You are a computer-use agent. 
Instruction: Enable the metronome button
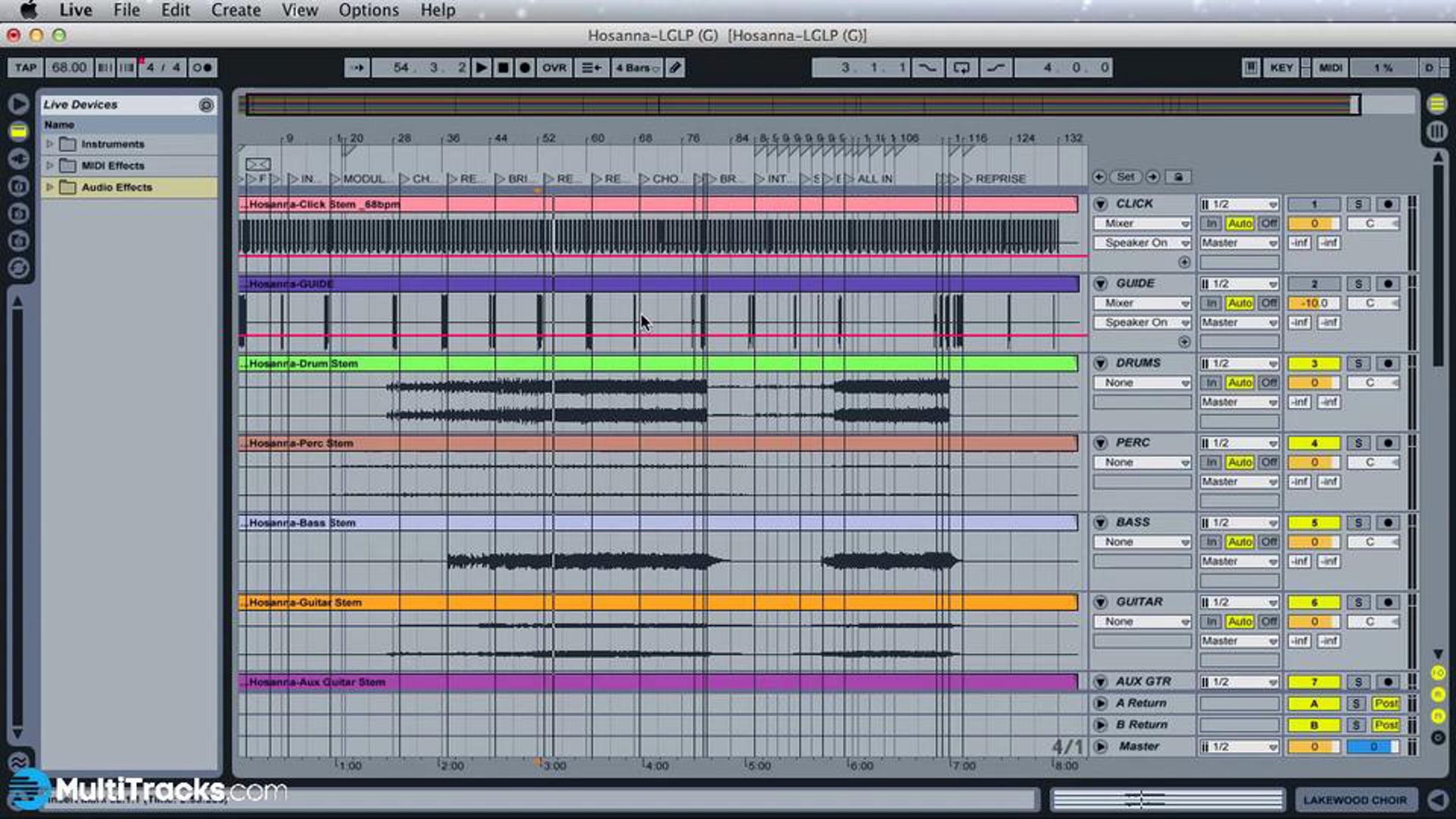click(202, 67)
